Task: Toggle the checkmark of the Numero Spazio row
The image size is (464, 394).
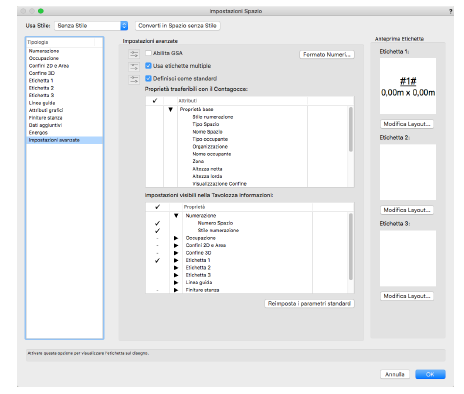Action: [x=157, y=223]
